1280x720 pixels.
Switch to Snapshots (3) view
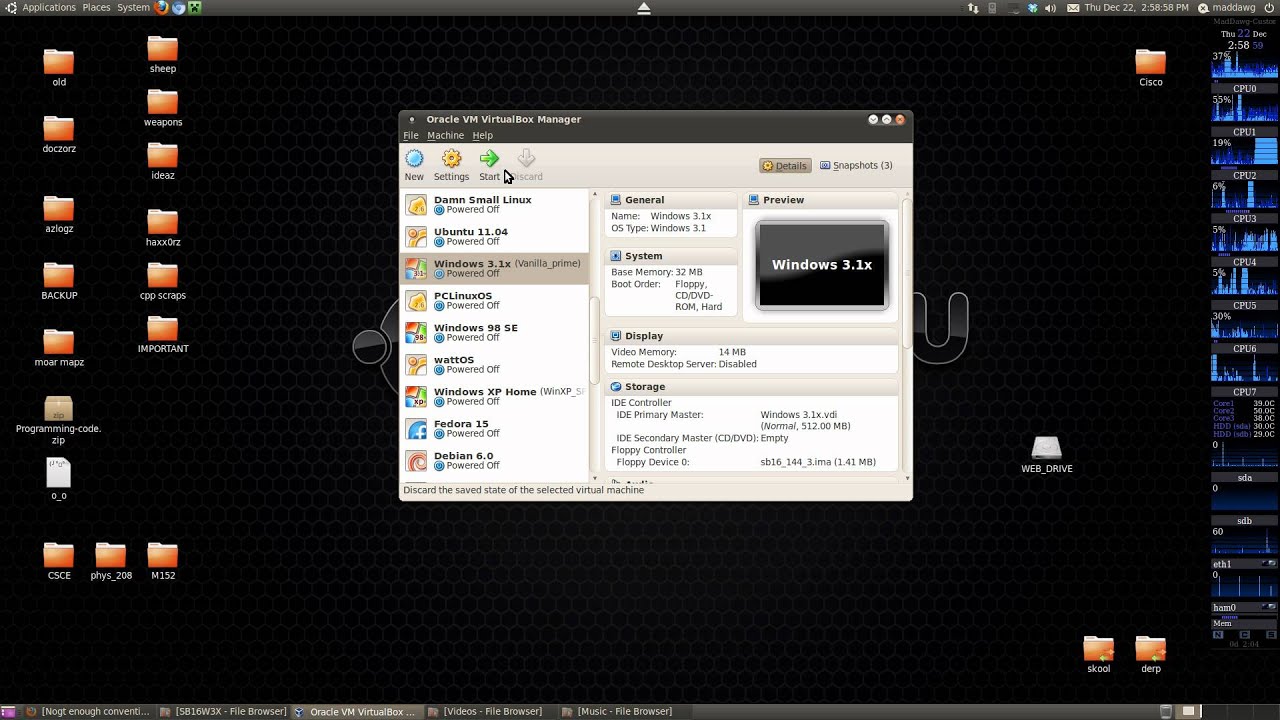point(856,166)
